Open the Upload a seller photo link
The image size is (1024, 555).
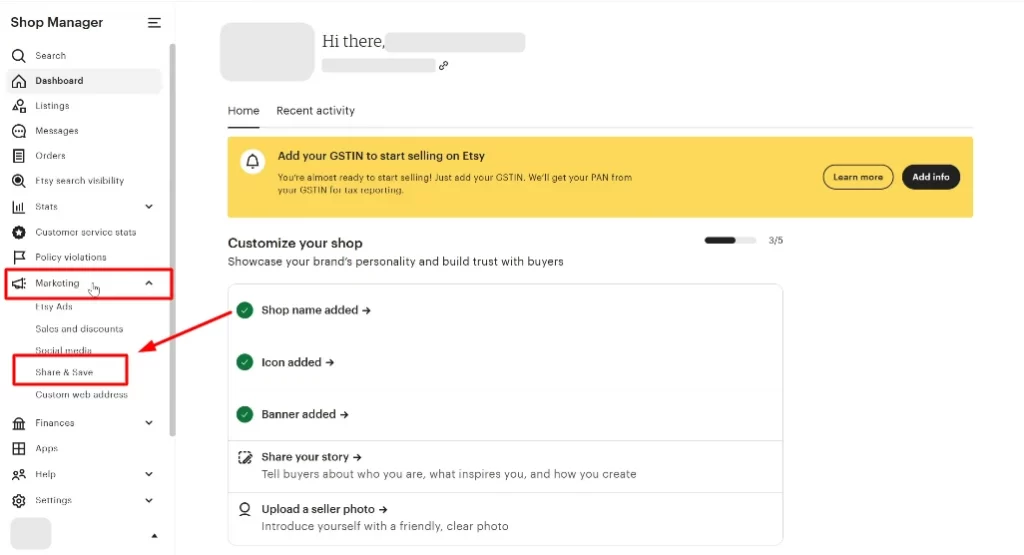tap(325, 509)
